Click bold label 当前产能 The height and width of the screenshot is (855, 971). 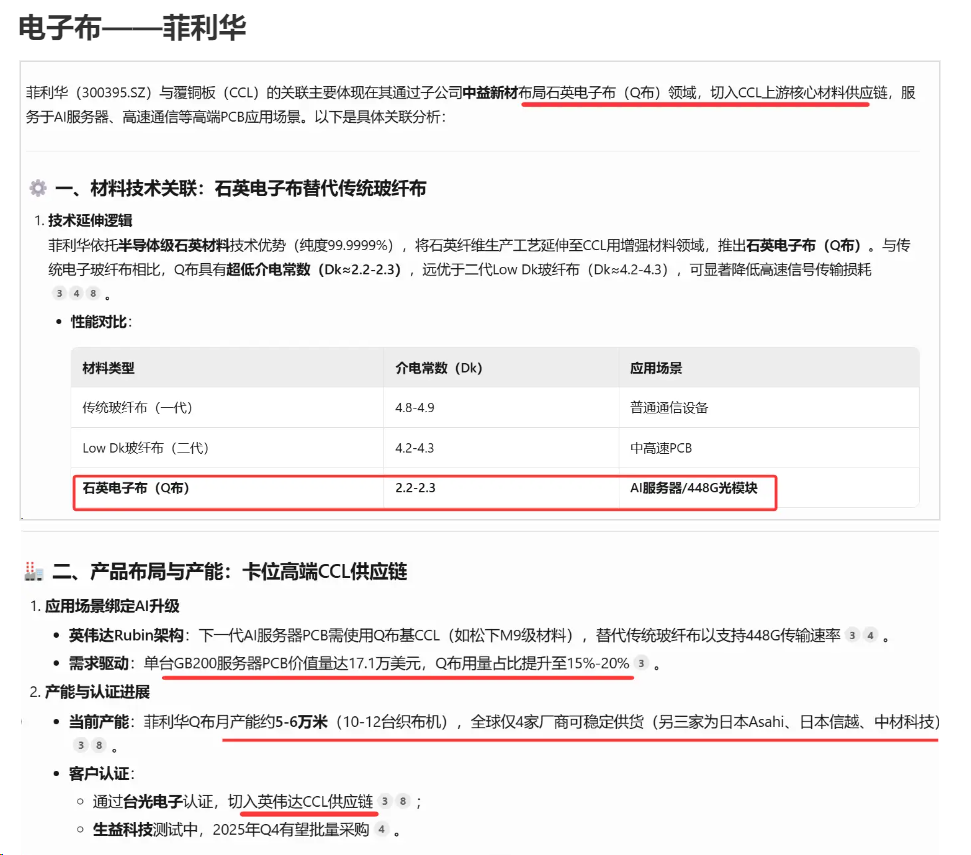coord(98,722)
